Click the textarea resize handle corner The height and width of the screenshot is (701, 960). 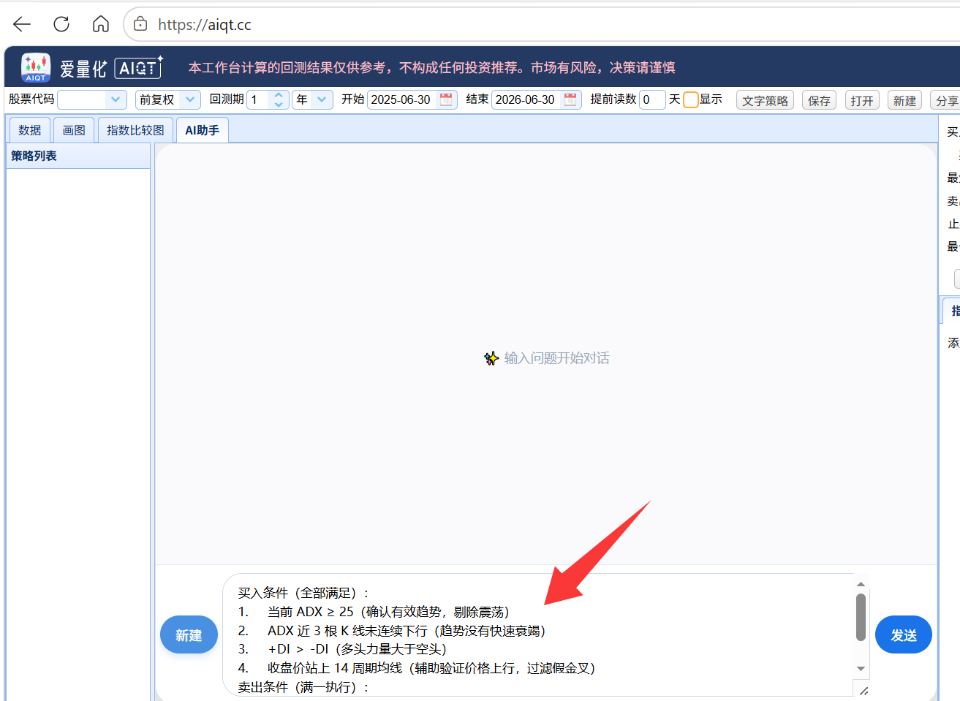(x=863, y=691)
